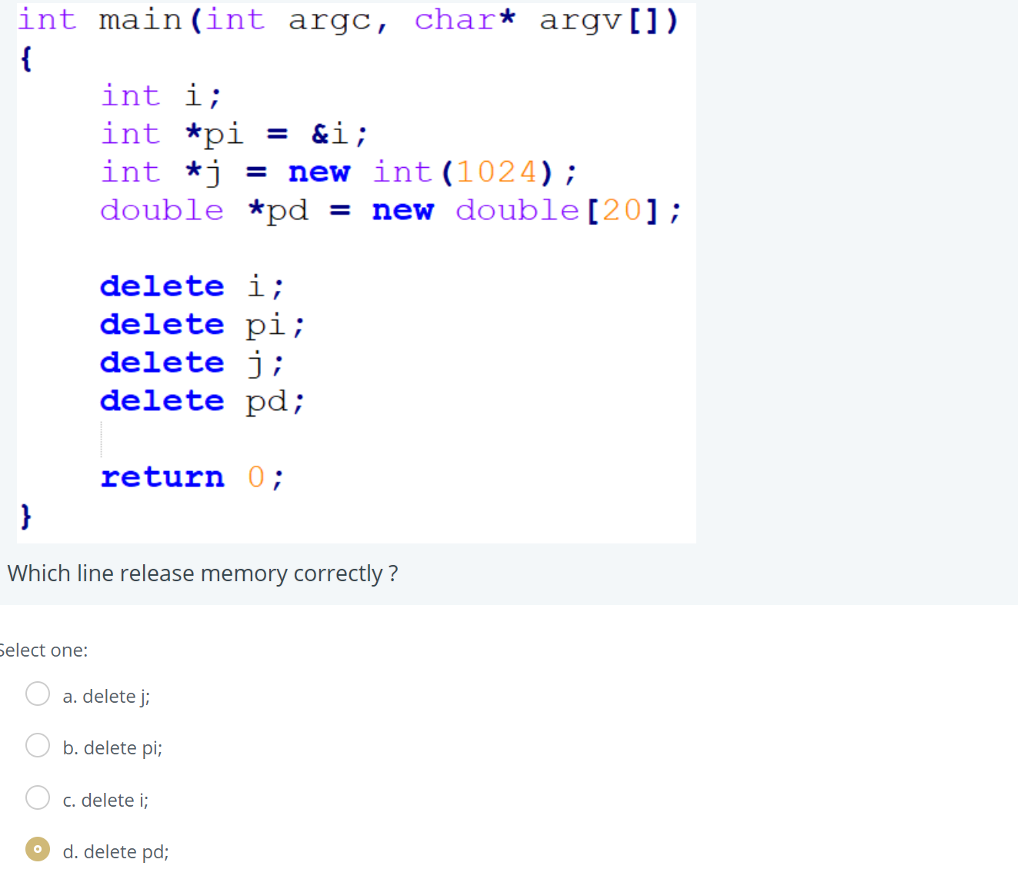This screenshot has width=1024, height=896.
Task: Click the code line 'delete i;'
Action: (193, 287)
